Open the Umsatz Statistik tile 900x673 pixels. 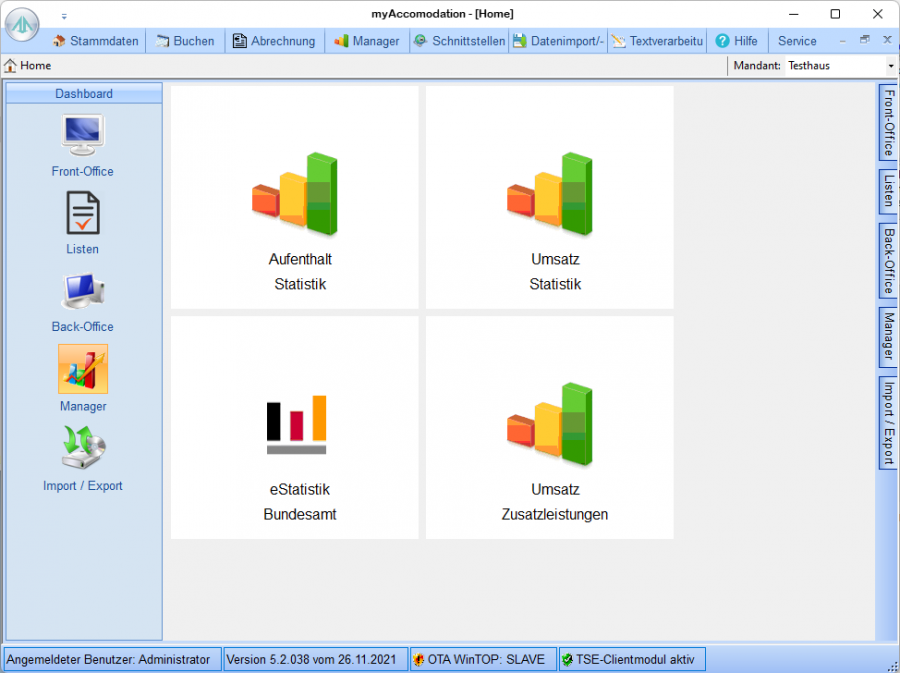pyautogui.click(x=550, y=197)
